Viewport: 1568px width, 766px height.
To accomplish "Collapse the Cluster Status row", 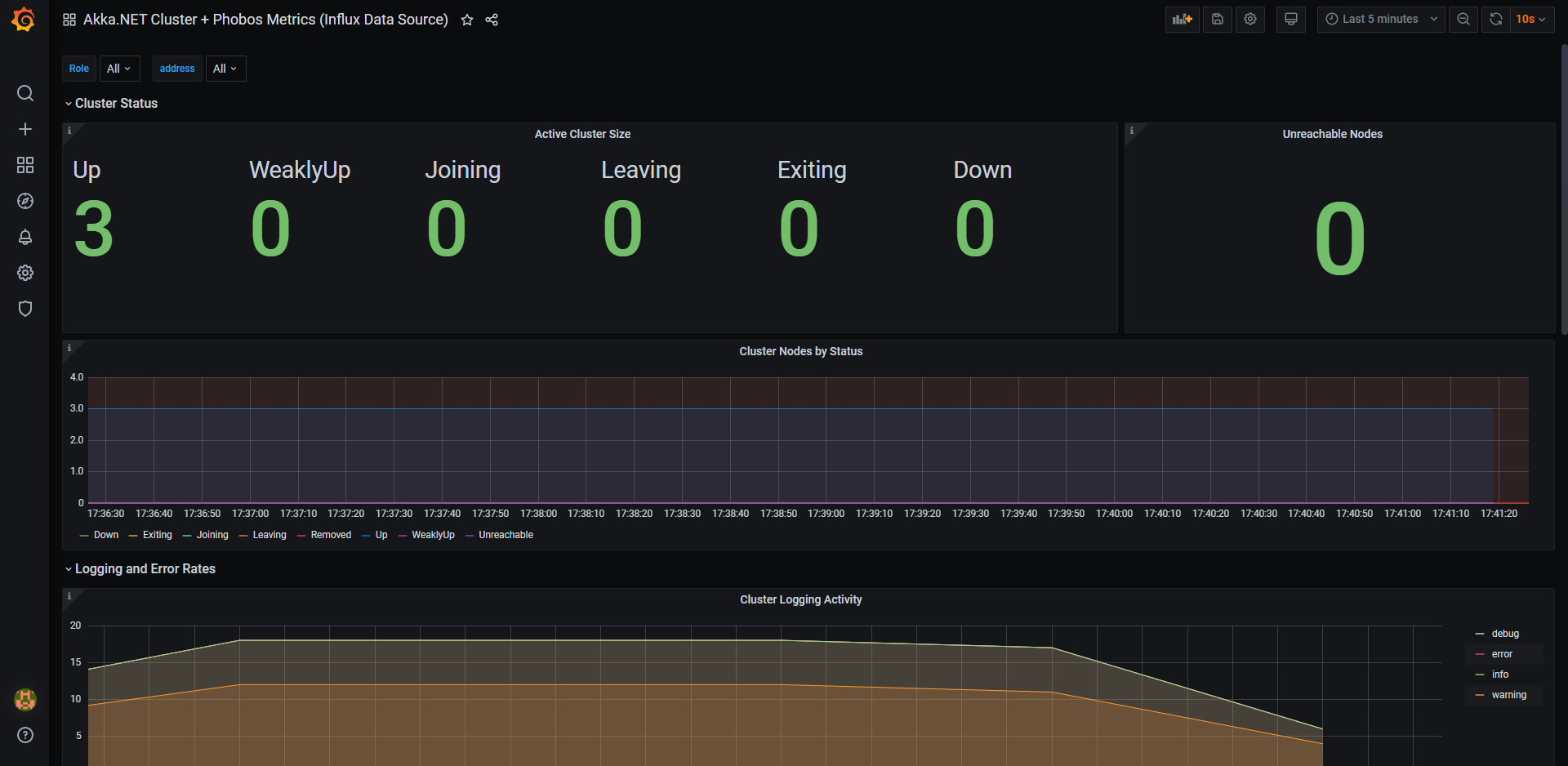I will click(x=116, y=104).
